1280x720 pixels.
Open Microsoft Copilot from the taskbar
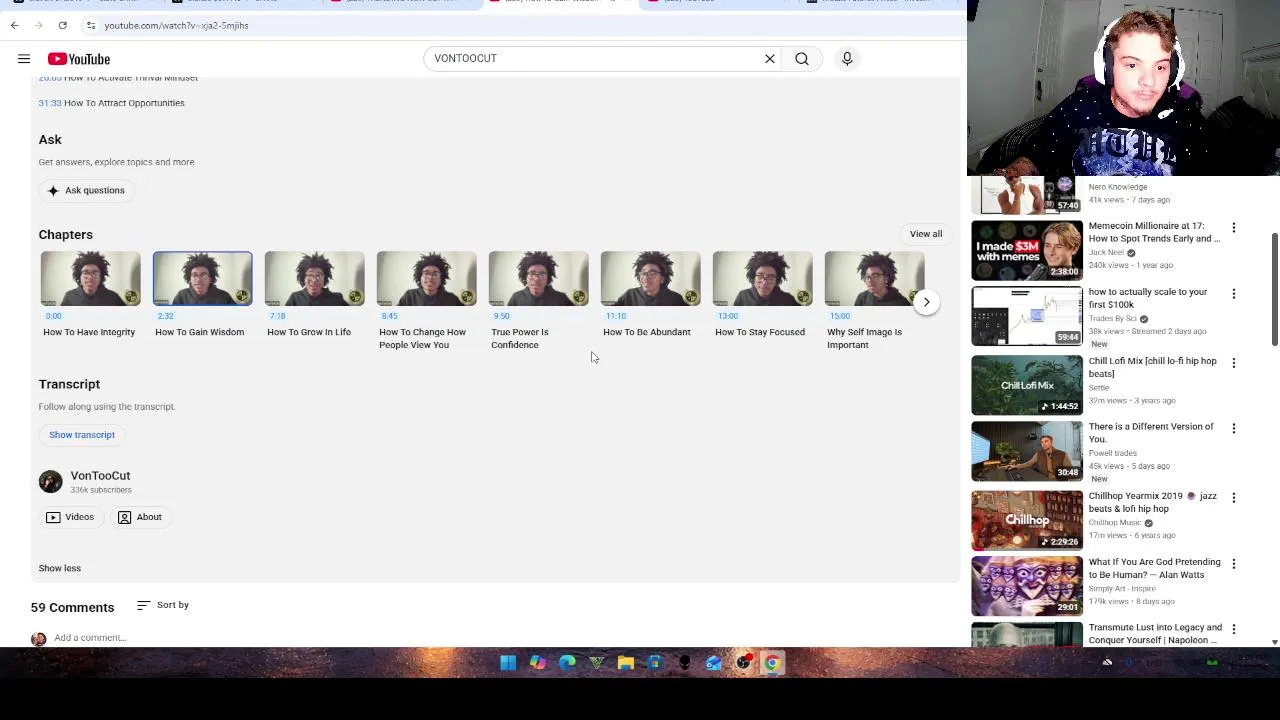click(538, 663)
